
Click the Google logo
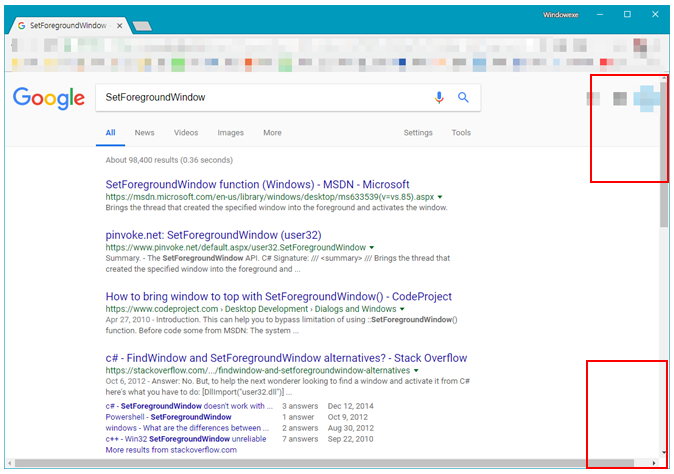coord(49,98)
